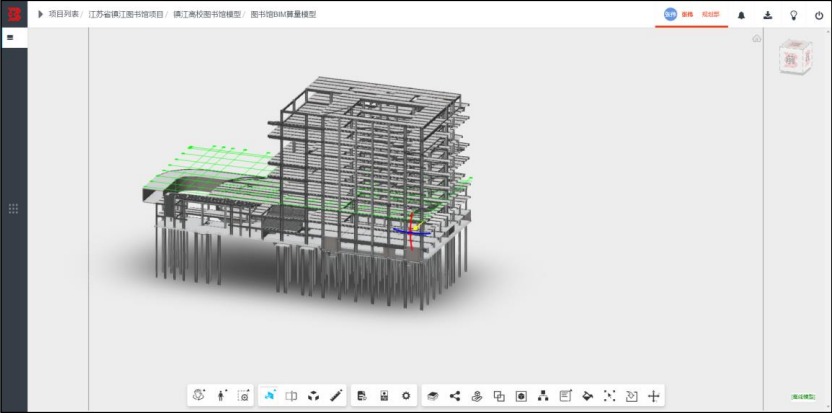Open notifications bell
The height and width of the screenshot is (413, 832).
(x=741, y=15)
